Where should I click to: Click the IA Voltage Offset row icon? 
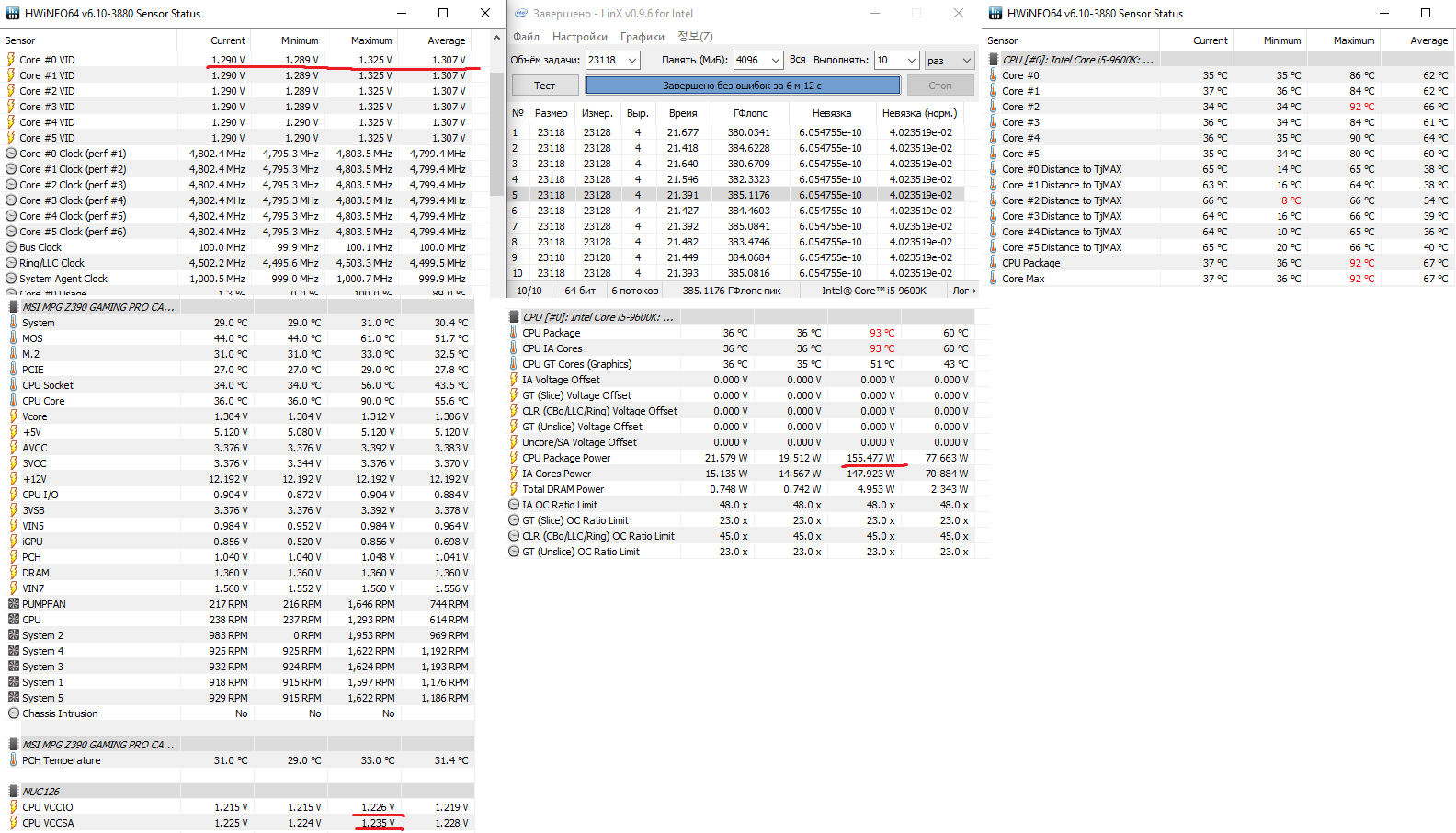coord(513,380)
